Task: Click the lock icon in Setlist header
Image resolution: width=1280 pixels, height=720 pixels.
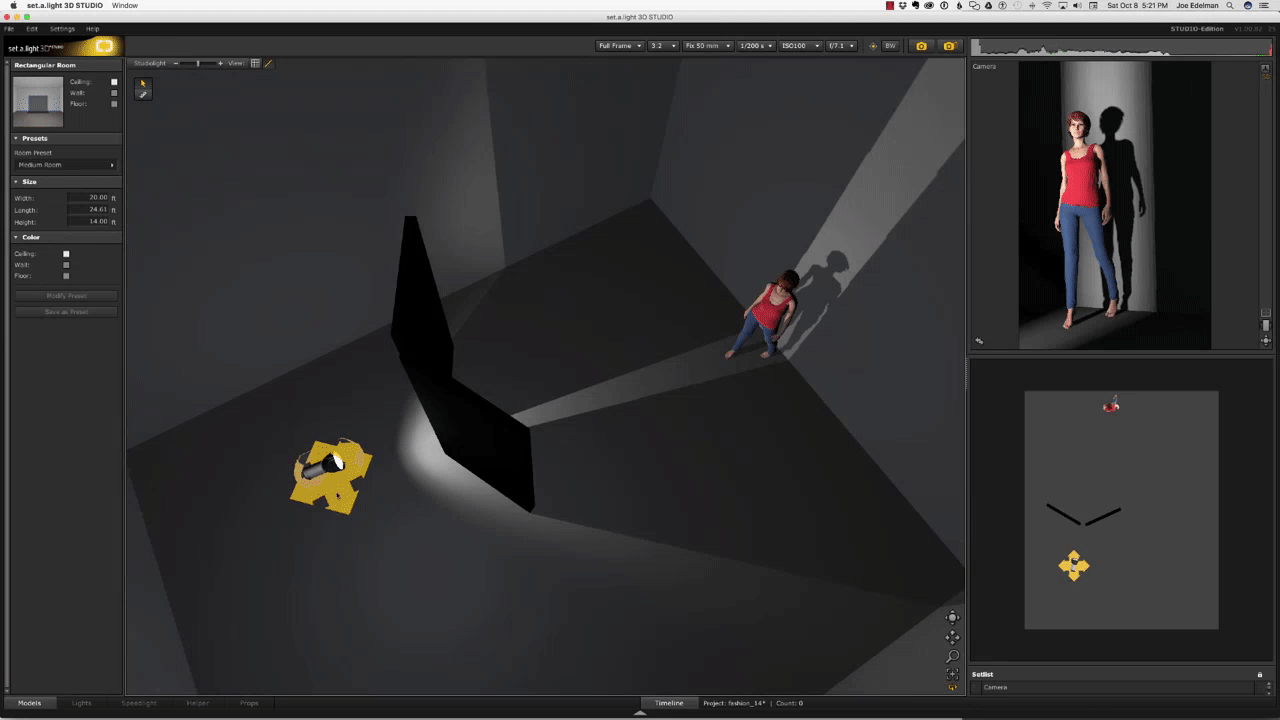Action: click(x=1260, y=674)
